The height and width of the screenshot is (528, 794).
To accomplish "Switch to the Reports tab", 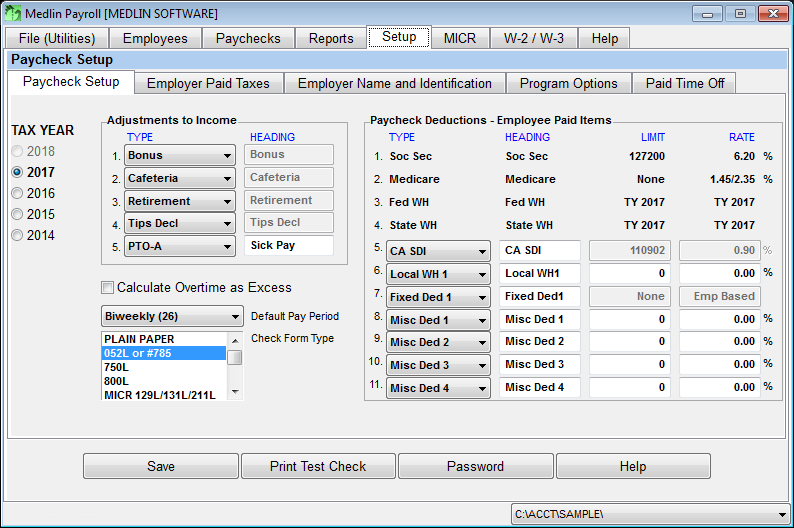I will pos(331,38).
